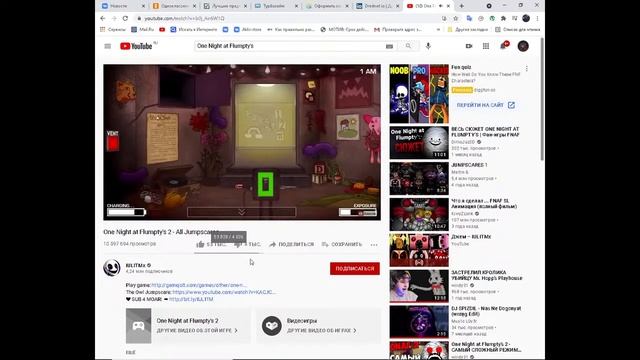
Task: Open the Gmail 'Проверьте адрес' bookmark
Action: tap(398, 29)
